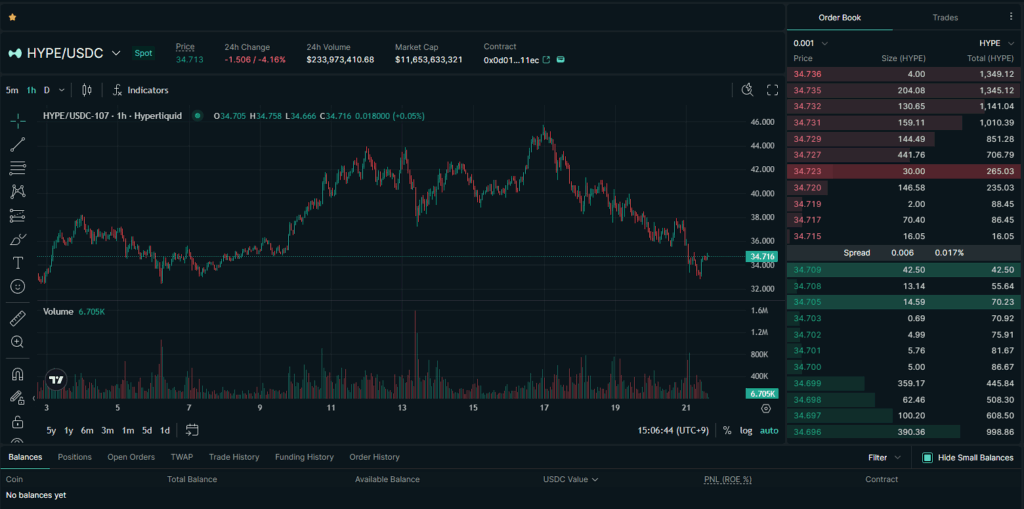The height and width of the screenshot is (509, 1024).
Task: Open the Trade History tab
Action: pyautogui.click(x=234, y=457)
